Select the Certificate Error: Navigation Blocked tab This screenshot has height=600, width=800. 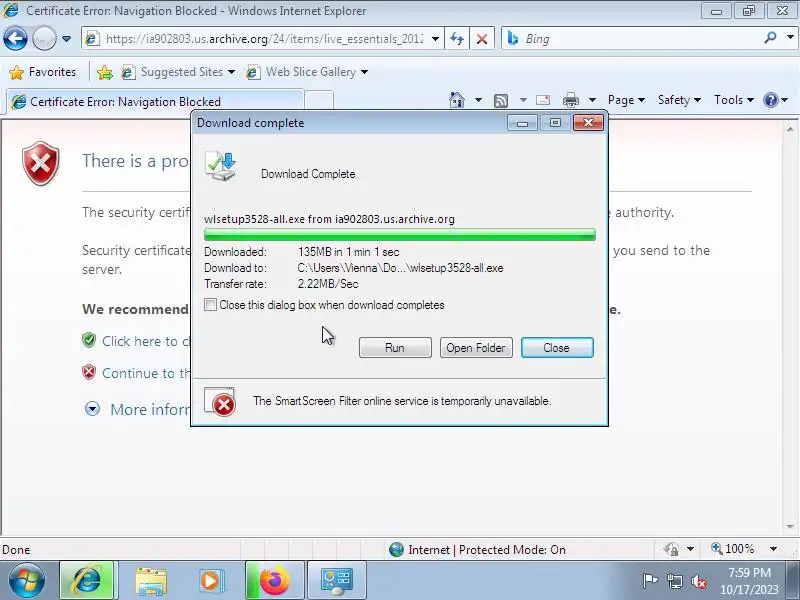pos(155,101)
